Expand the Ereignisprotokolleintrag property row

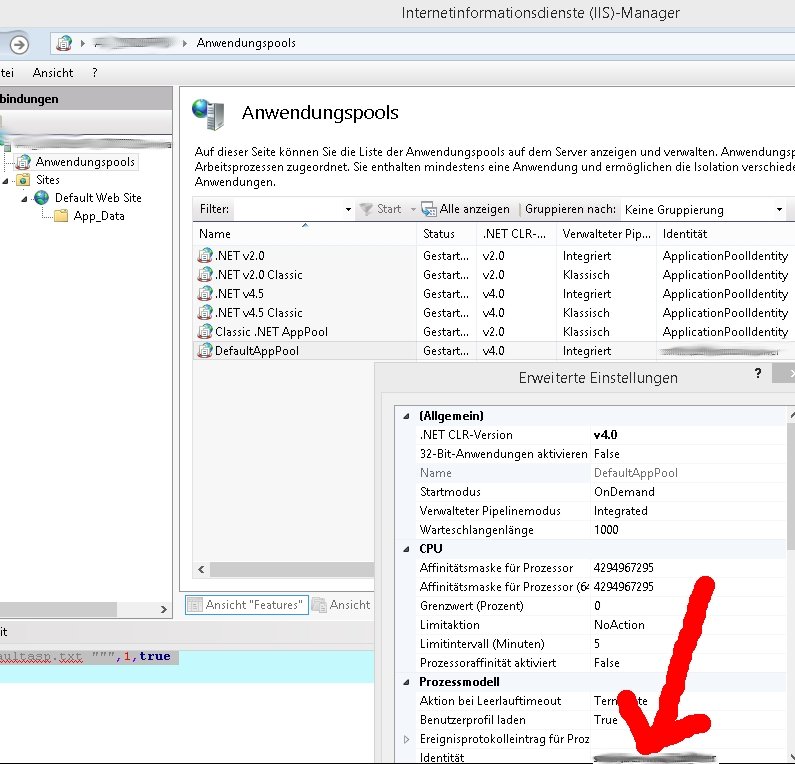(405, 739)
